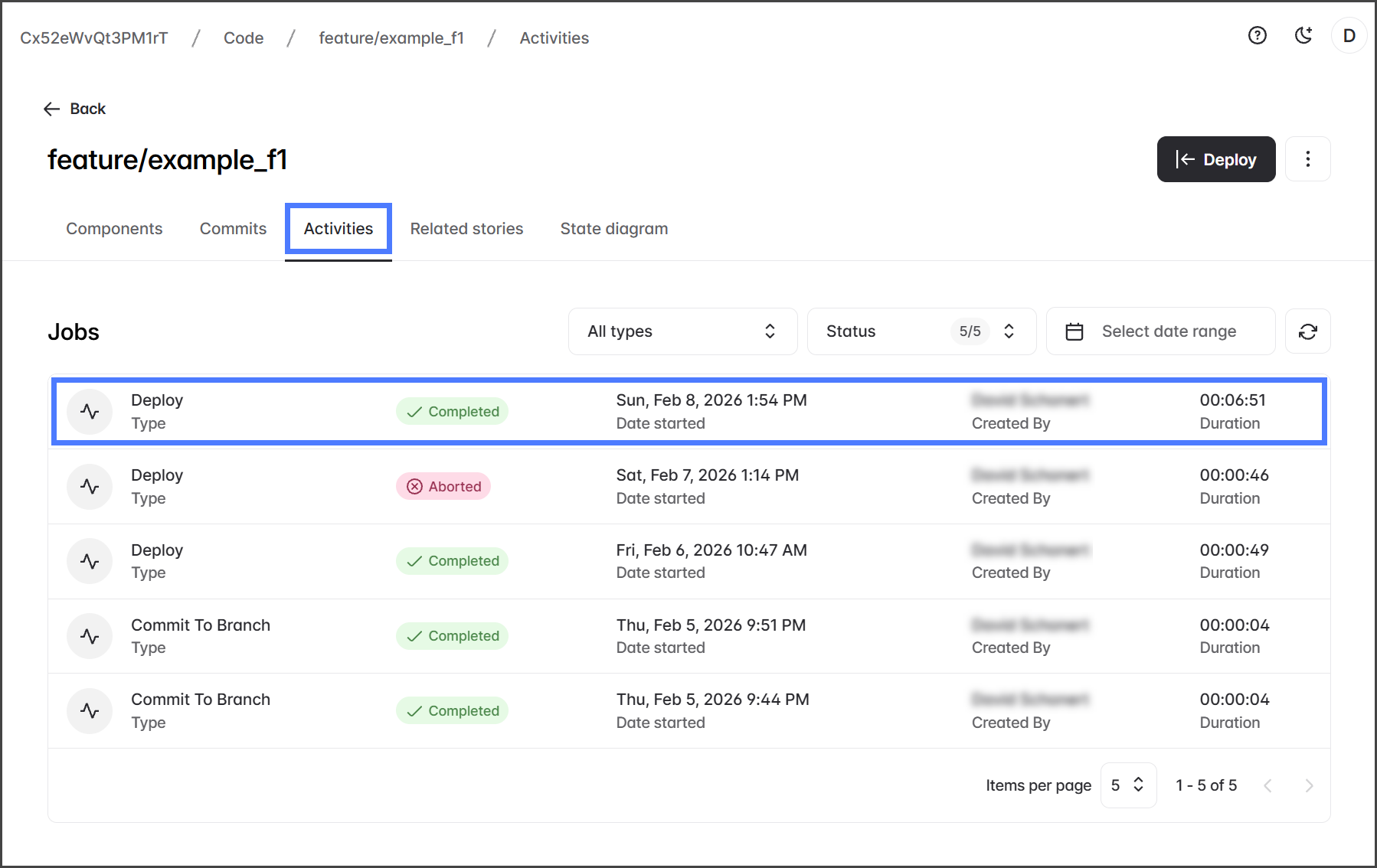Viewport: 1377px width, 868px height.
Task: Refresh the jobs list
Action: tap(1307, 331)
